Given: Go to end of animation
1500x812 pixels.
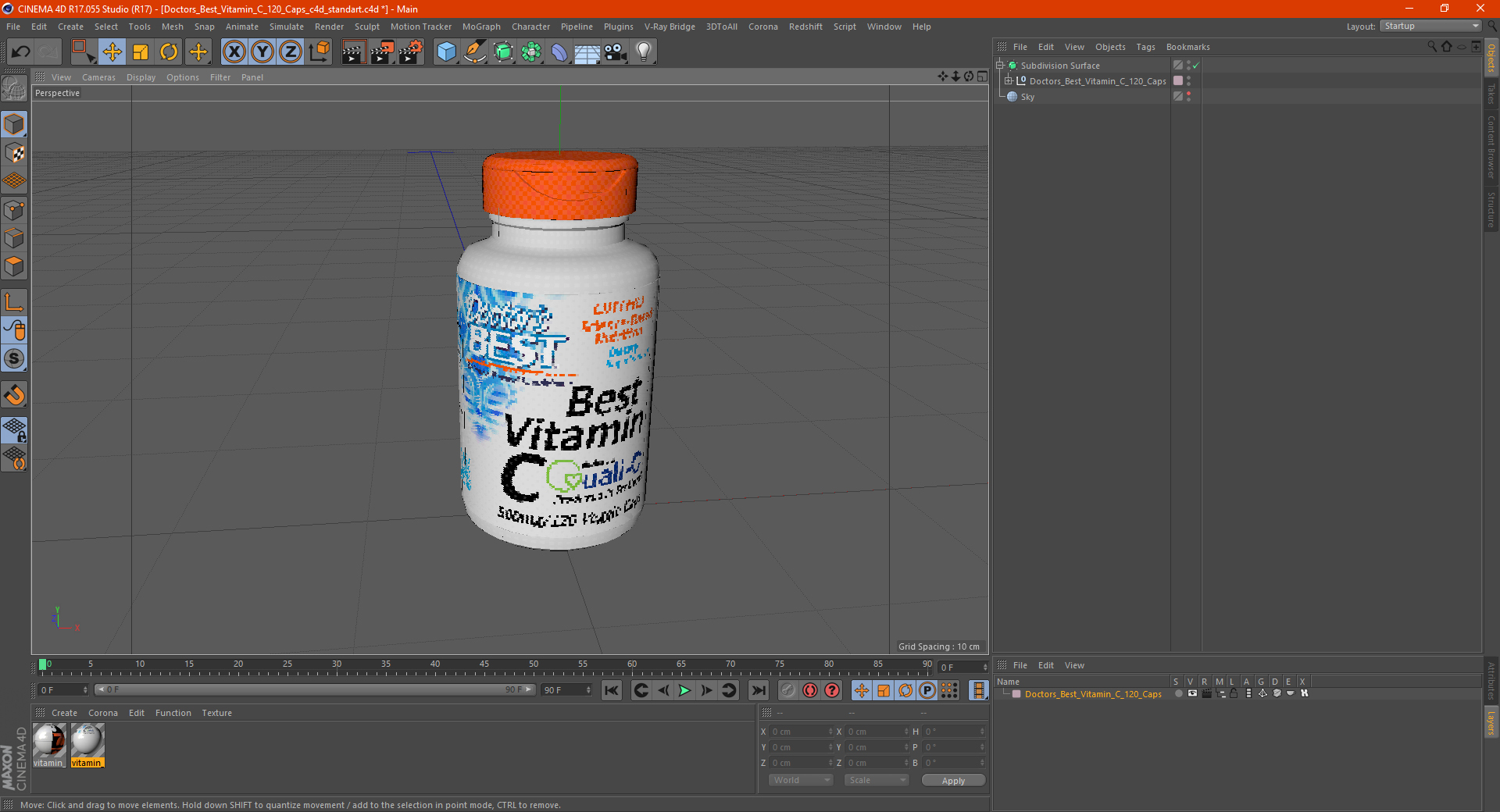Looking at the screenshot, I should pos(758,690).
